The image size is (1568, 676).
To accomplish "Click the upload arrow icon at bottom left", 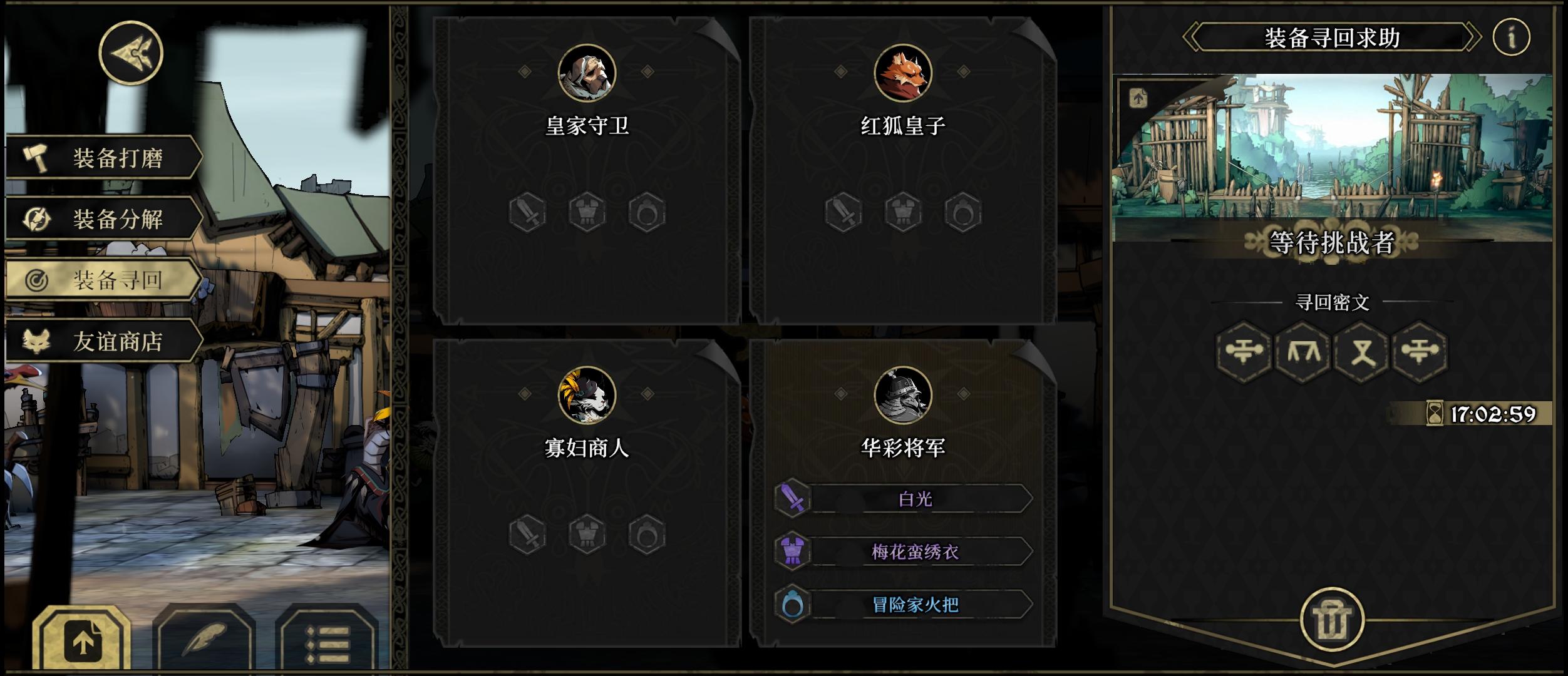I will 82,640.
